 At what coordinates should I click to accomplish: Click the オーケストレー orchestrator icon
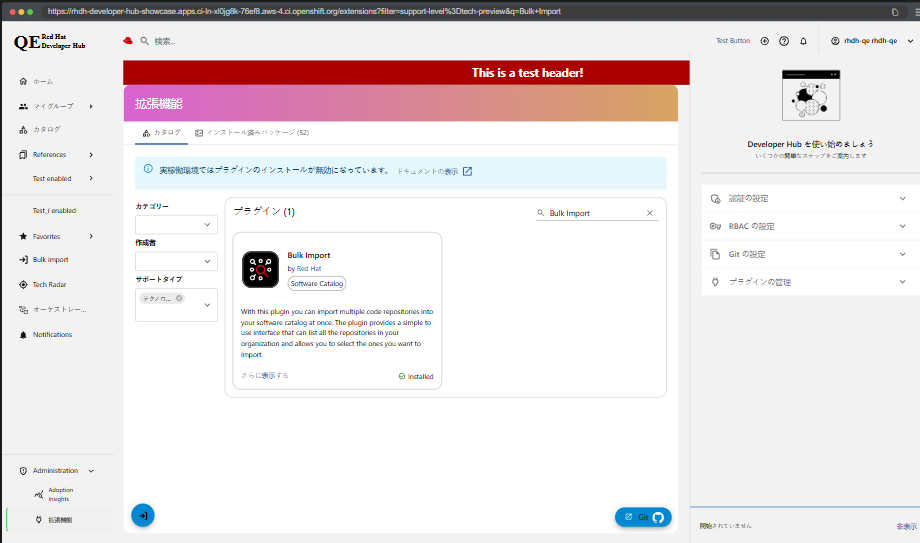(23, 309)
